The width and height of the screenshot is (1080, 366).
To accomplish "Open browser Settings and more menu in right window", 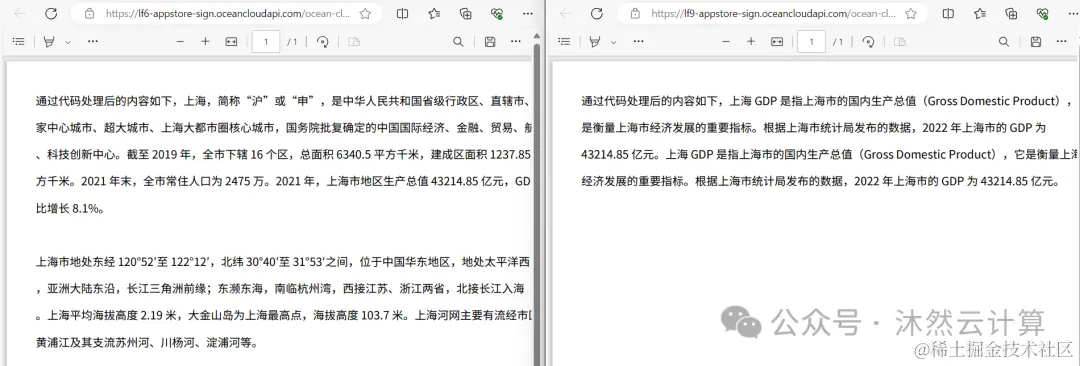I will click(x=1072, y=14).
